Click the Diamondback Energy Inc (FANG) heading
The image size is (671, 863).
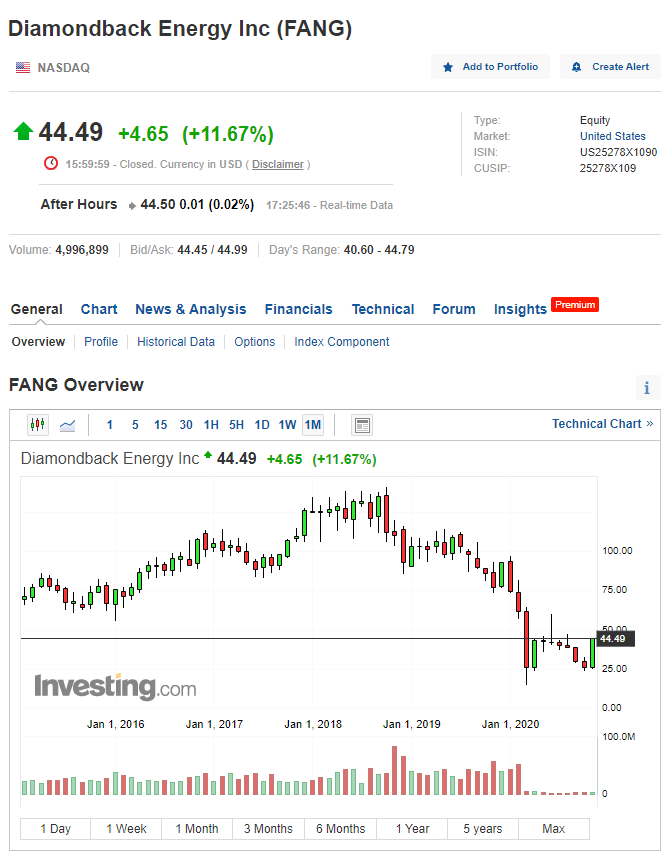180,29
